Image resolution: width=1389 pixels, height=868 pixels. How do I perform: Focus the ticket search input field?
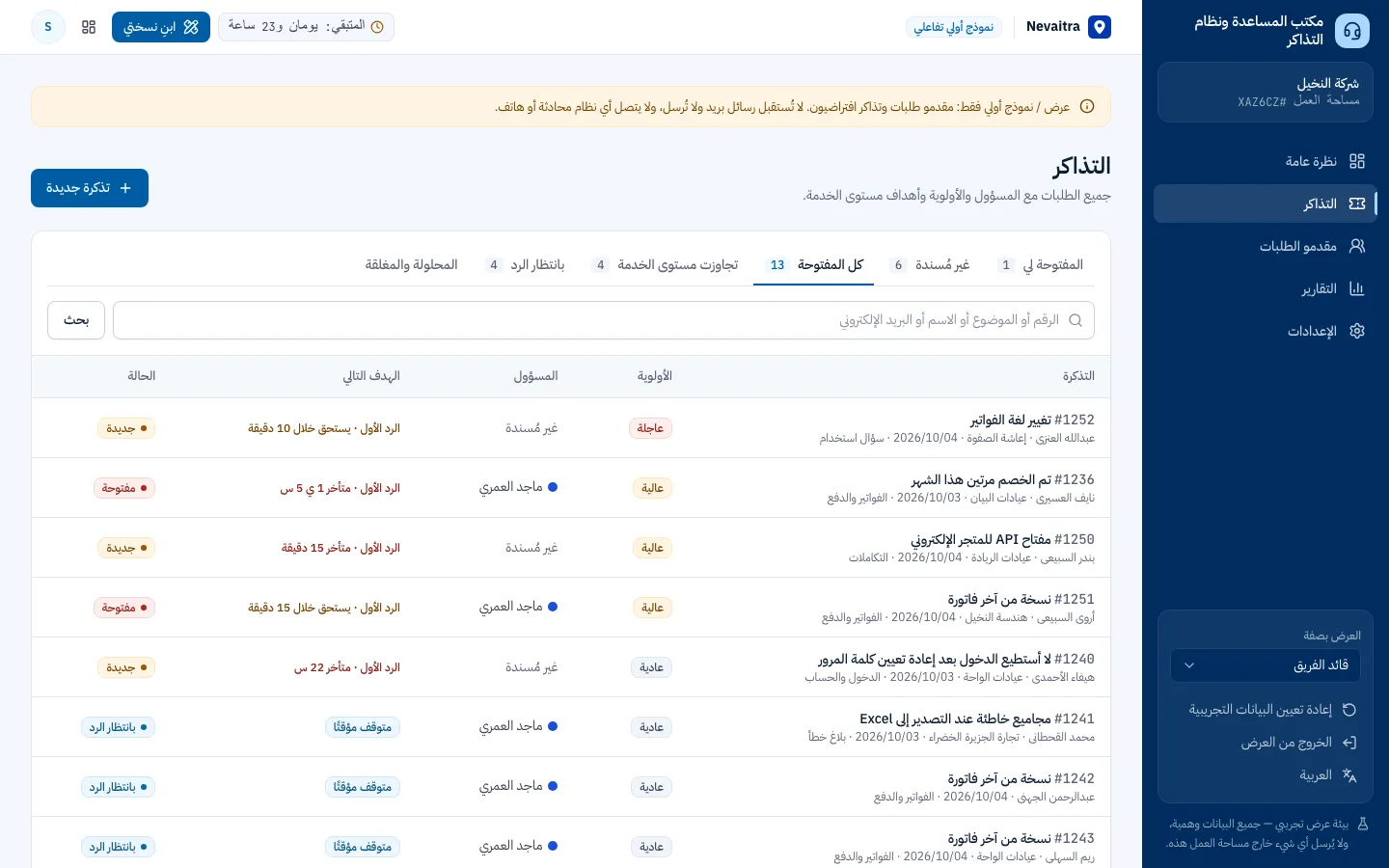point(604,320)
